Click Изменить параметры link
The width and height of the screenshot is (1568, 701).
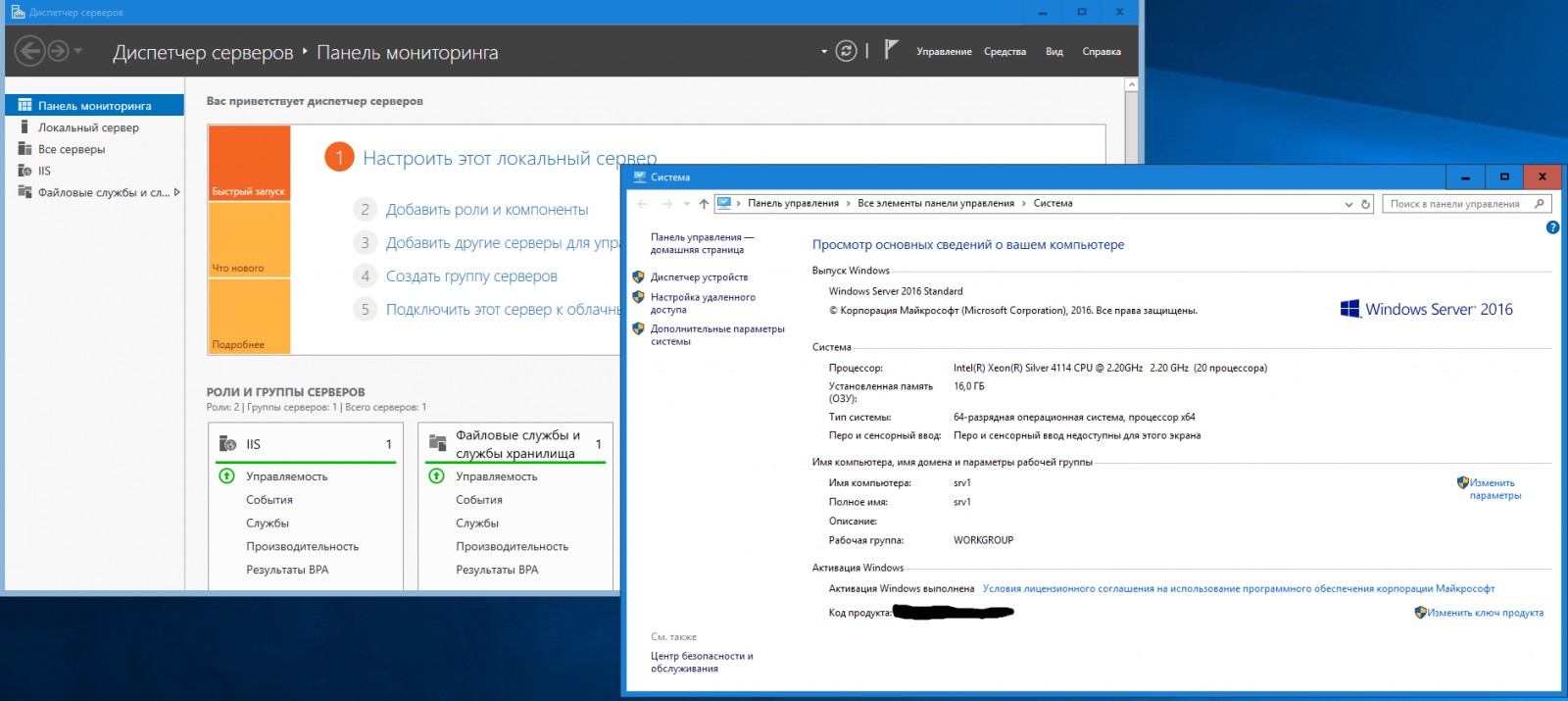1494,489
